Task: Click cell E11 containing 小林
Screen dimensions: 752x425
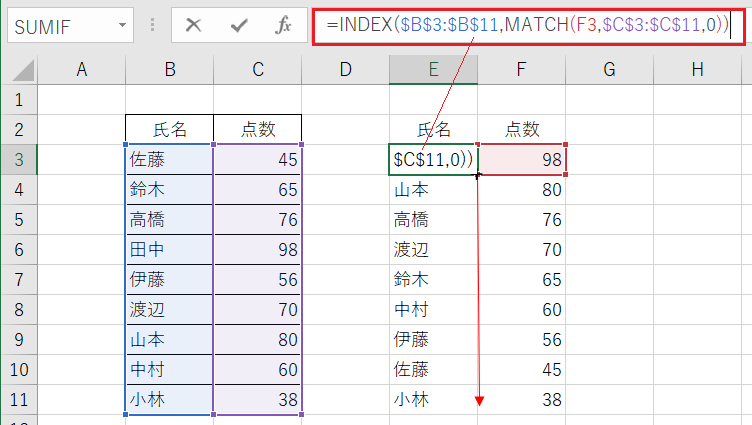Action: point(434,400)
